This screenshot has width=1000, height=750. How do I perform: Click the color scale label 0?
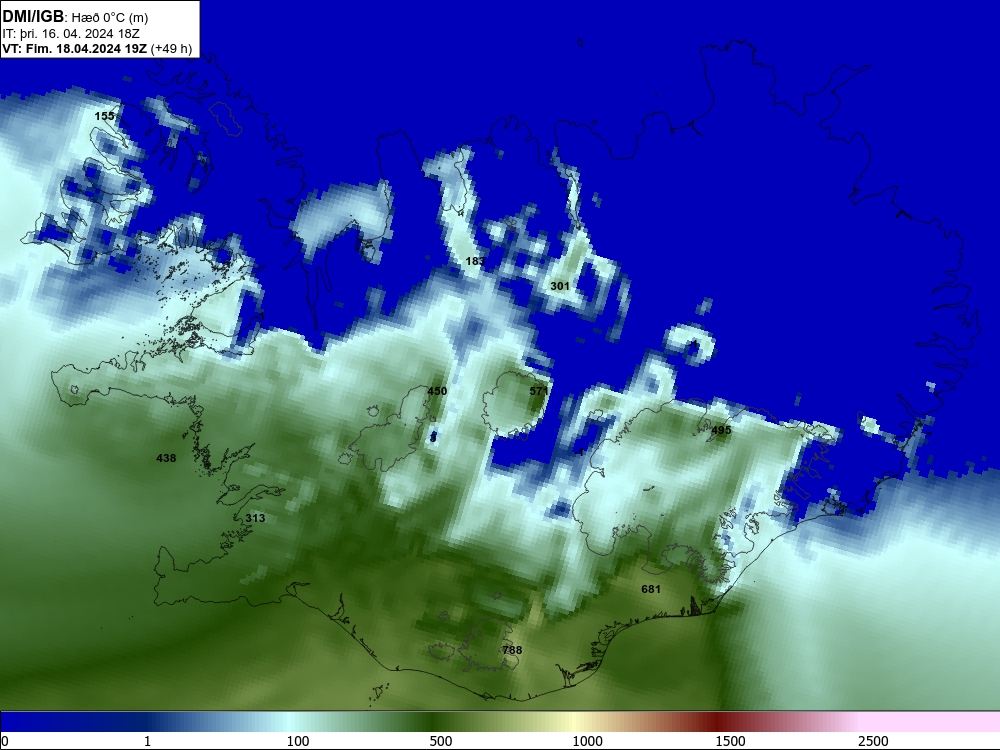coord(5,741)
